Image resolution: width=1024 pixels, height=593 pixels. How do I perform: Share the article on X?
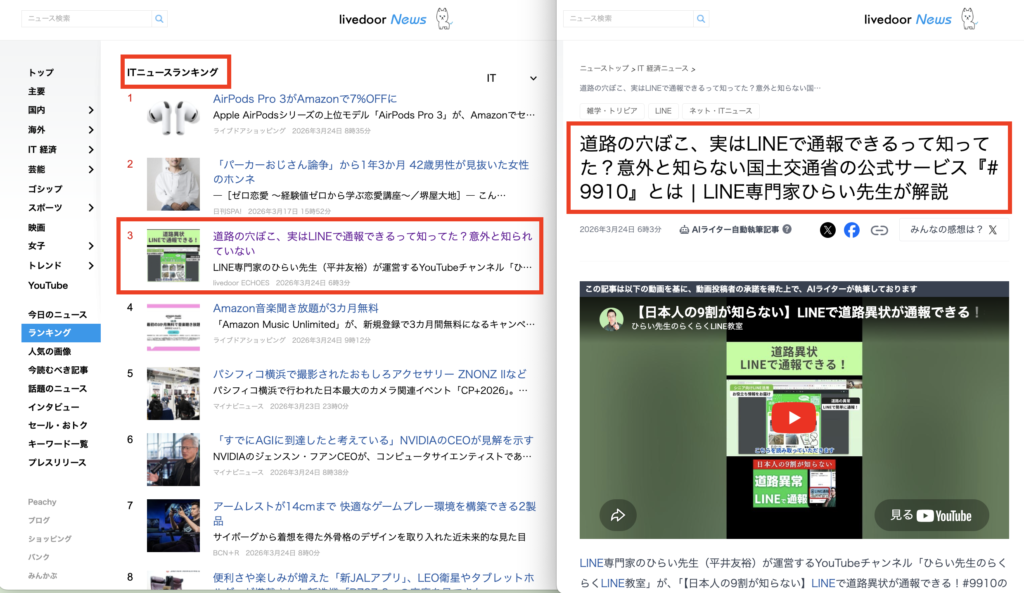click(827, 230)
